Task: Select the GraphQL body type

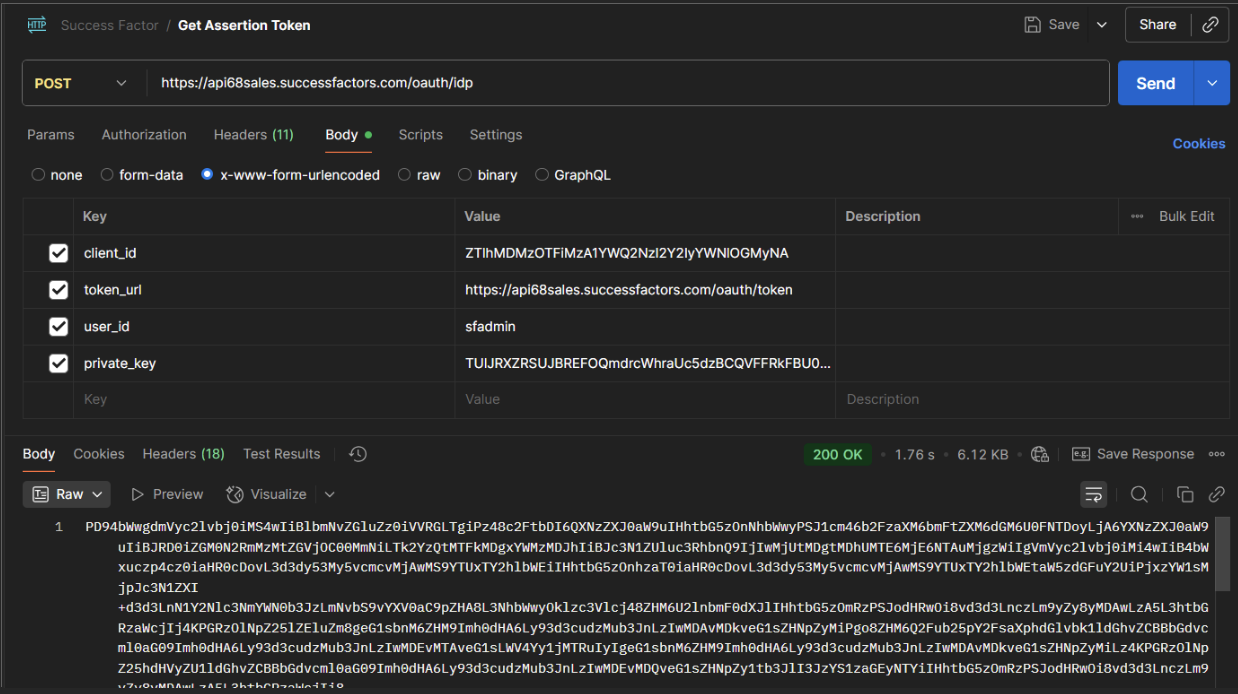Action: coord(542,175)
